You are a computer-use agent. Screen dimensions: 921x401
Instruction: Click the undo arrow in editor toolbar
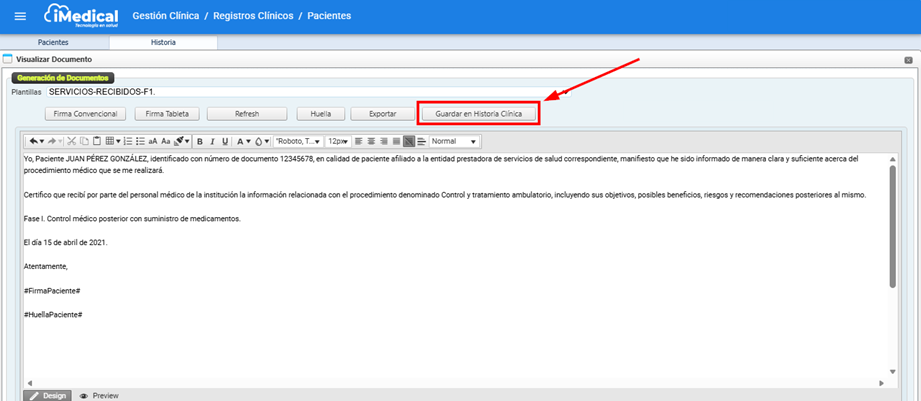[35, 141]
